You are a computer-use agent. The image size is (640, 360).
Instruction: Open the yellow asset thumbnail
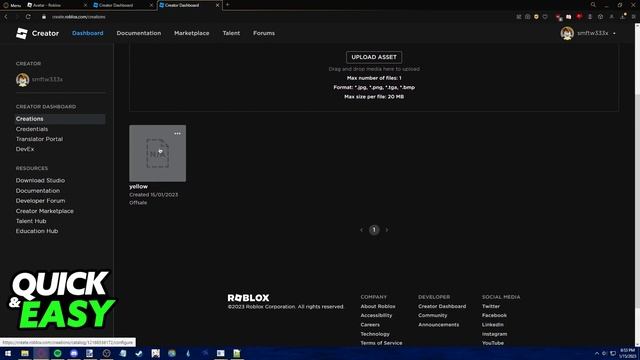click(x=158, y=153)
